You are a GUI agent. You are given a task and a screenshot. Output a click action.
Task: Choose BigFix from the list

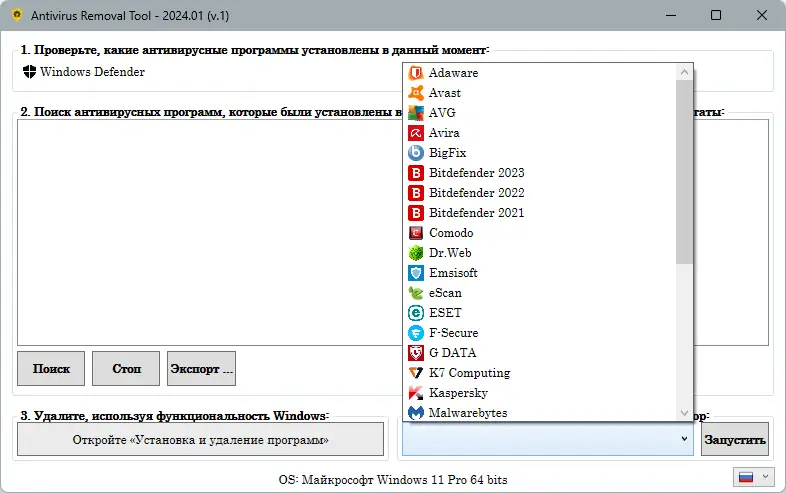(539, 152)
